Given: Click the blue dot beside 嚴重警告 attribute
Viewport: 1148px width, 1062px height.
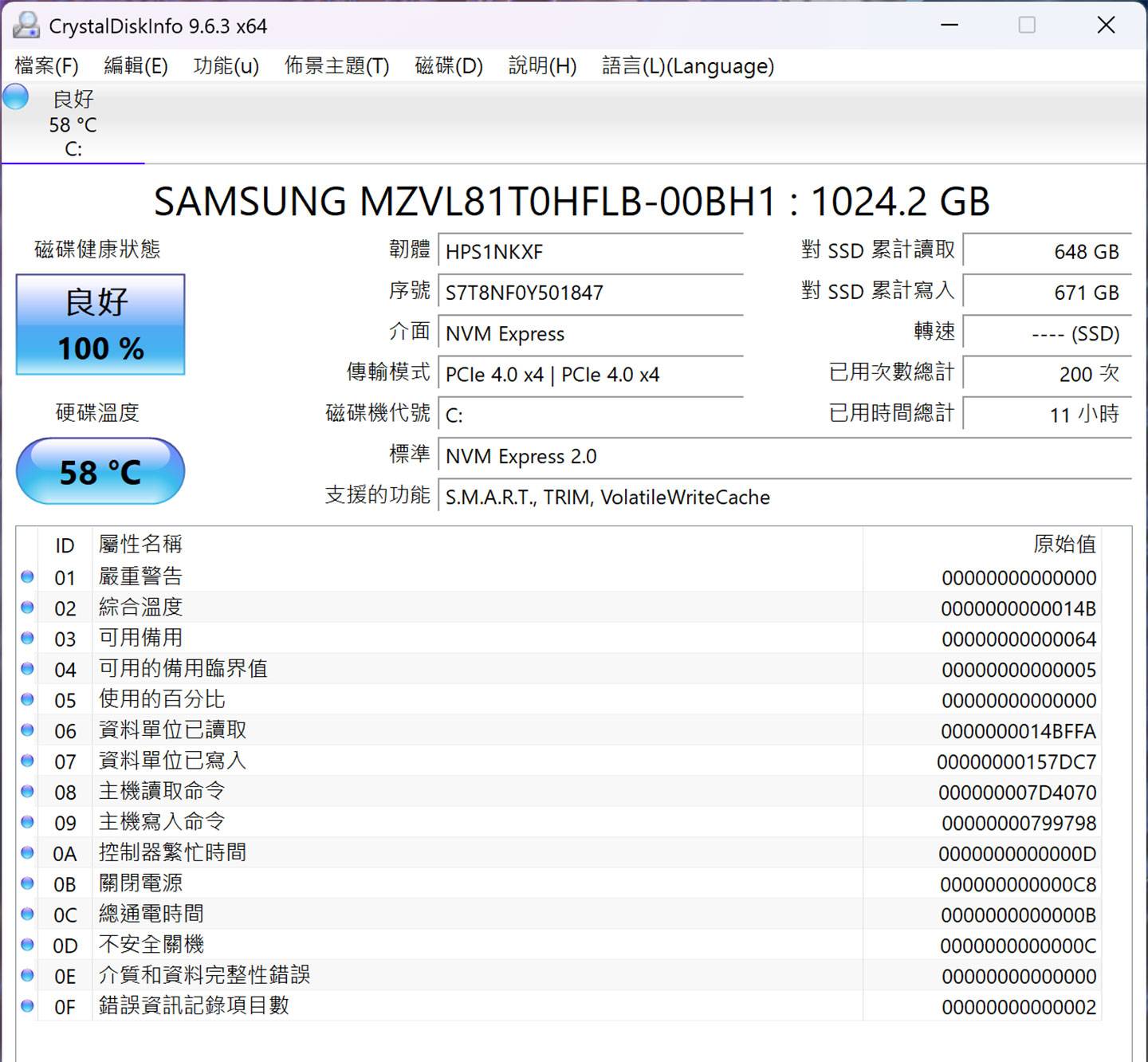Looking at the screenshot, I should pyautogui.click(x=27, y=576).
